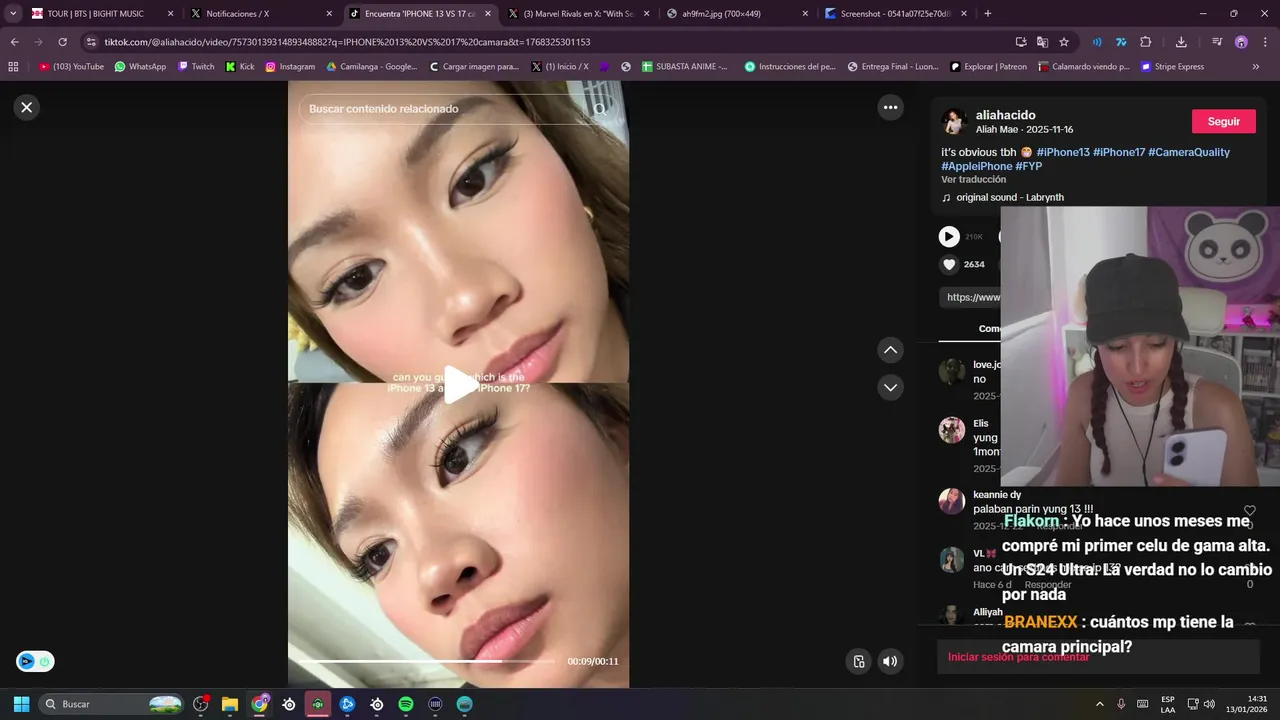Open the Windows Start menu
The height and width of the screenshot is (720, 1280).
point(21,704)
